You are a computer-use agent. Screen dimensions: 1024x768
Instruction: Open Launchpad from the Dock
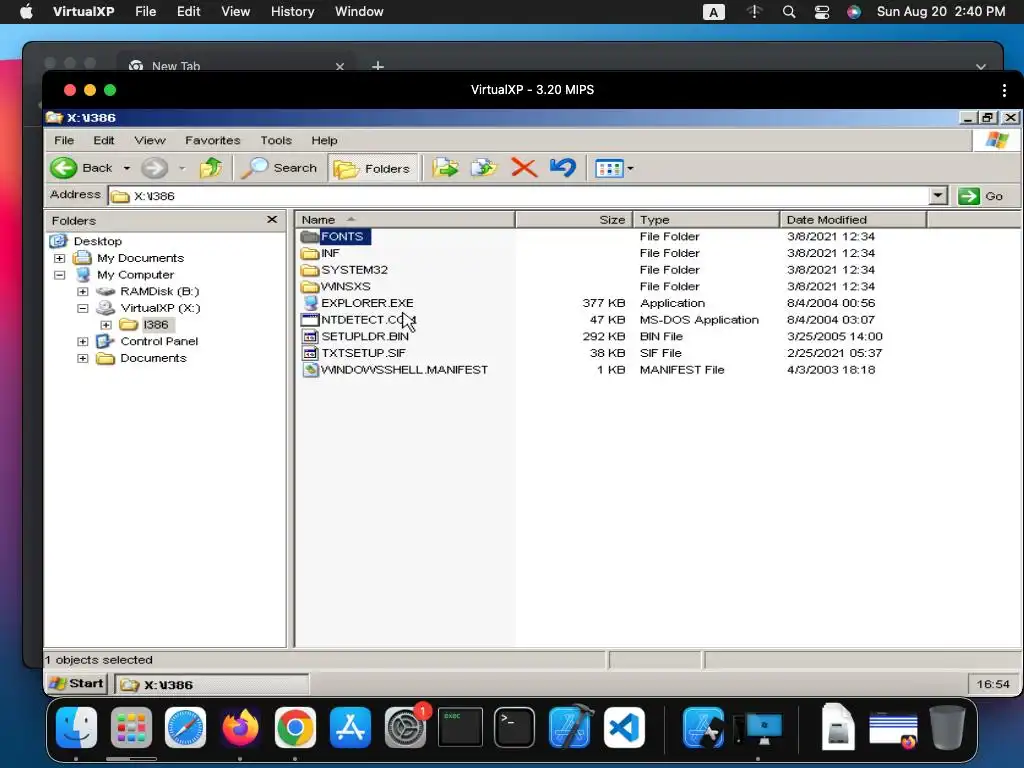131,728
